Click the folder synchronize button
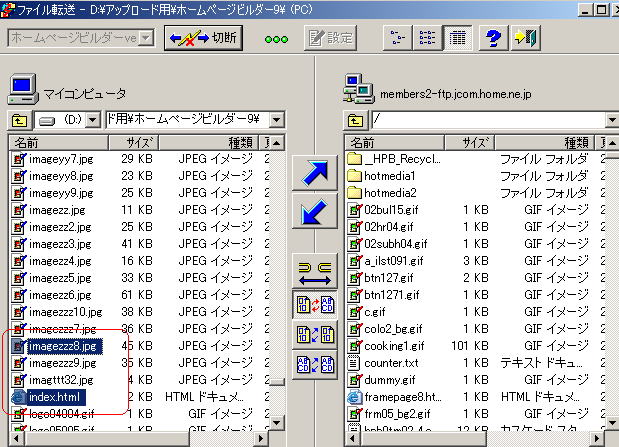 click(x=315, y=270)
